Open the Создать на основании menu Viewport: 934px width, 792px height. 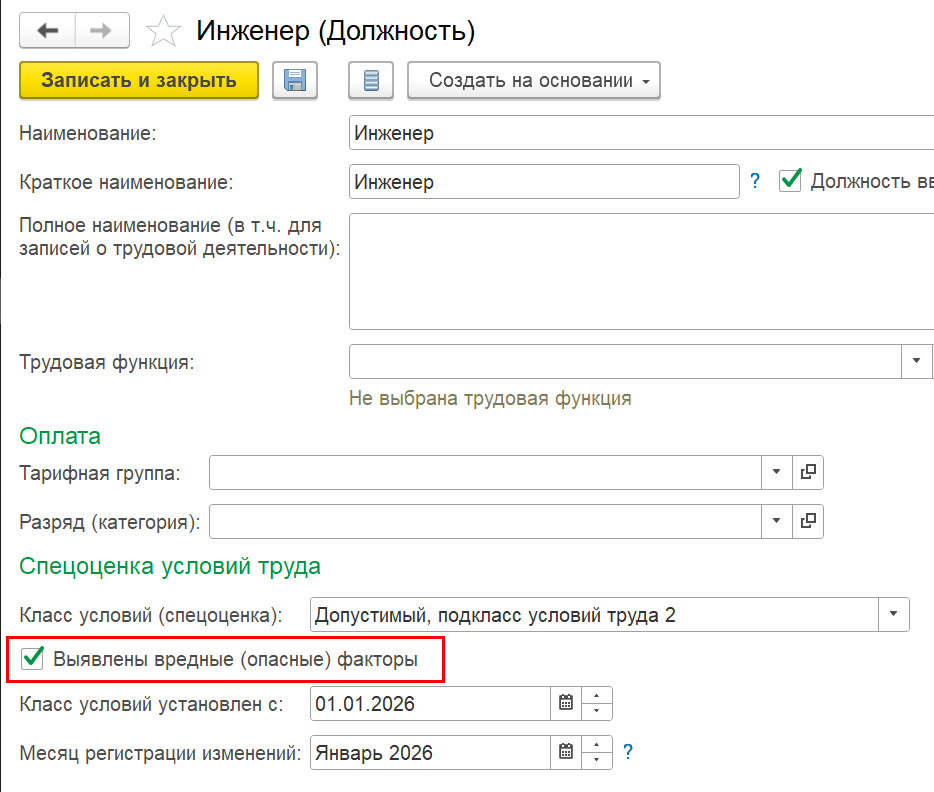pyautogui.click(x=534, y=81)
